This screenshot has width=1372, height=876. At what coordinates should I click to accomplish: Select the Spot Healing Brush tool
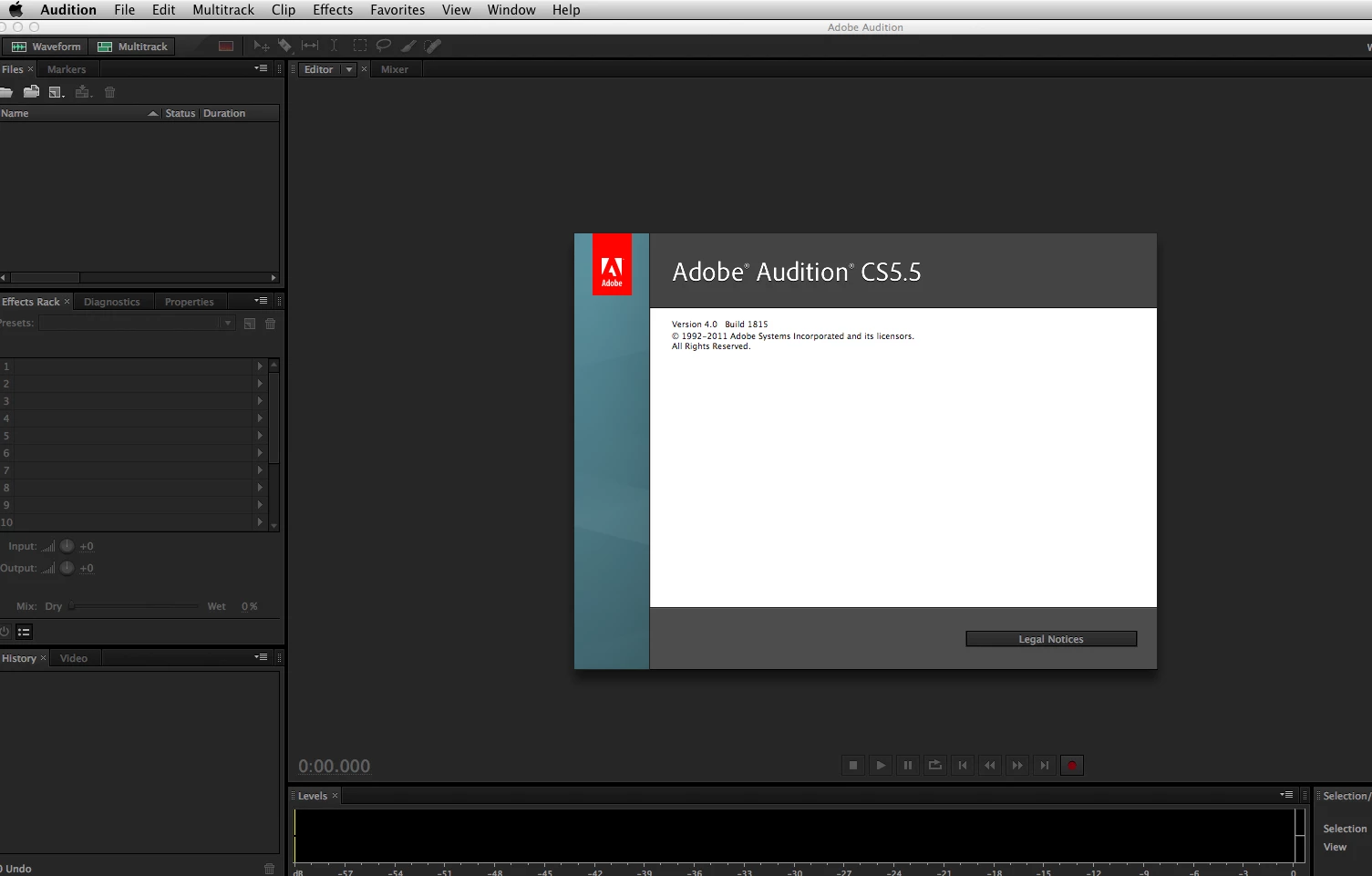click(x=433, y=46)
